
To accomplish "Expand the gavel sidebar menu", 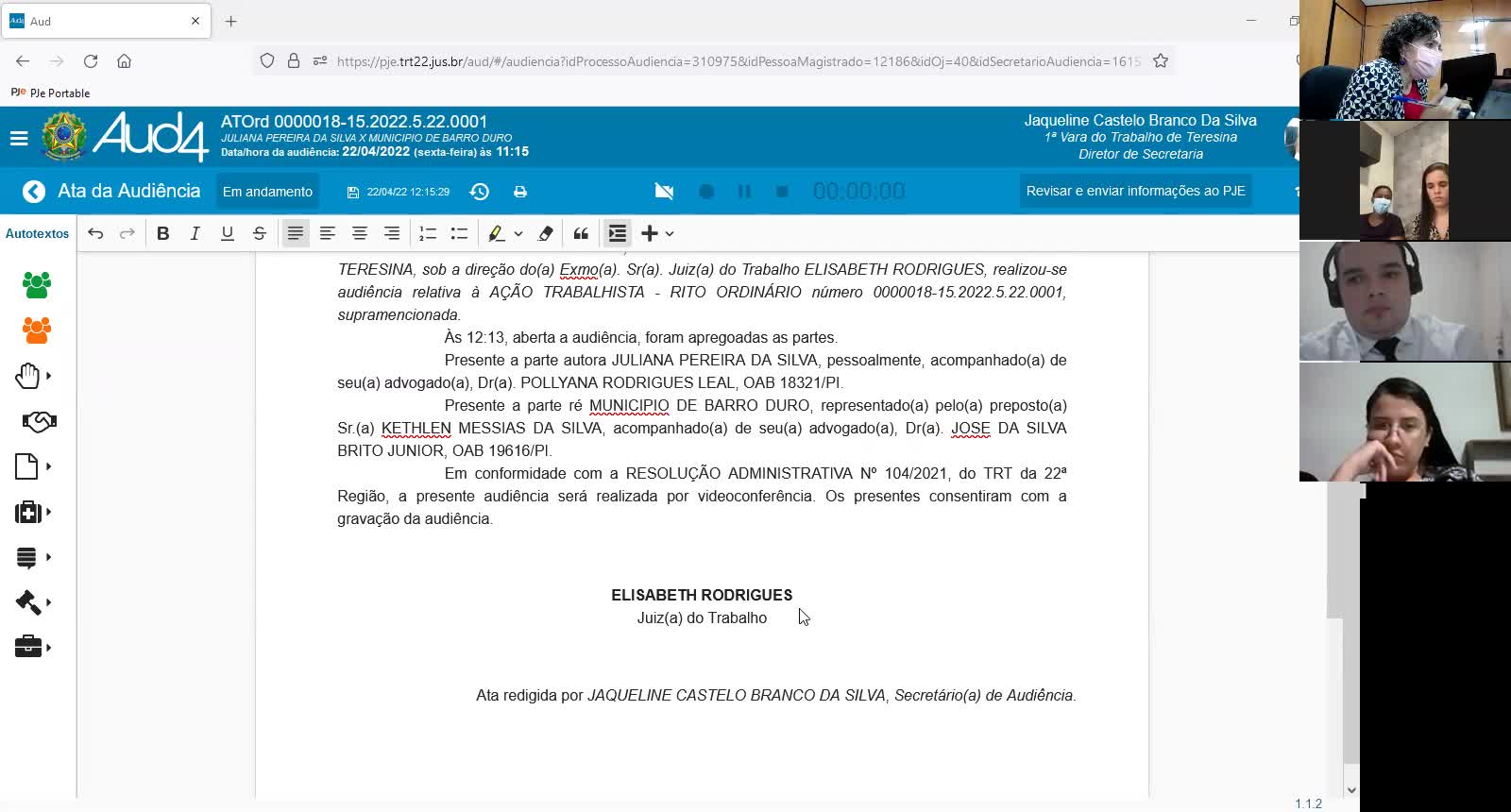I will click(x=33, y=602).
